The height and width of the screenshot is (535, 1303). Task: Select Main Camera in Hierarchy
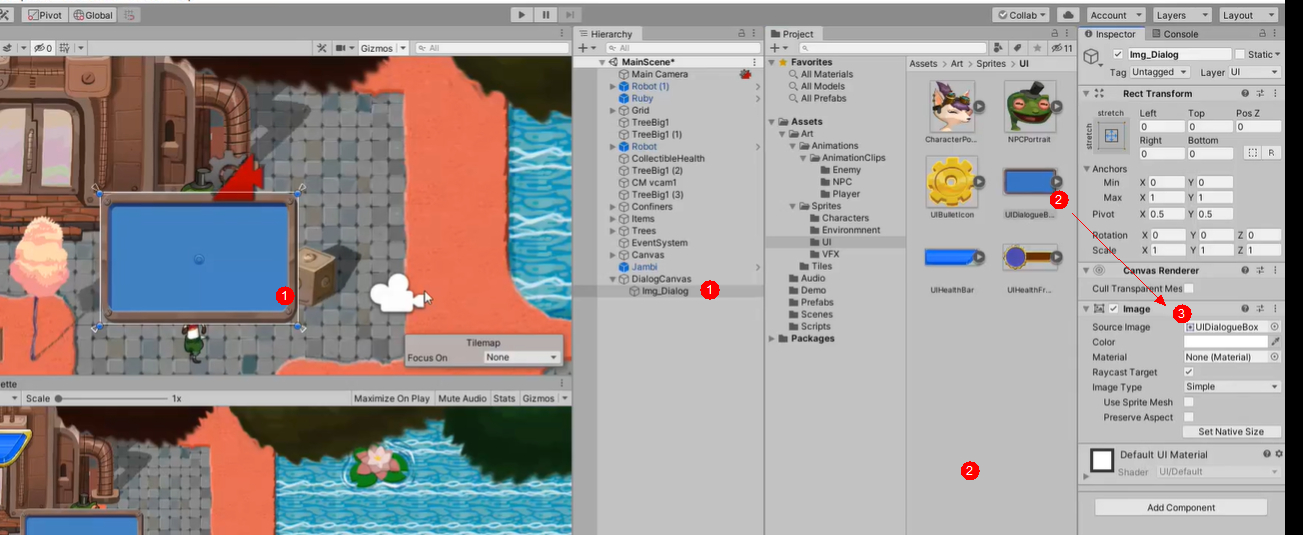point(659,75)
